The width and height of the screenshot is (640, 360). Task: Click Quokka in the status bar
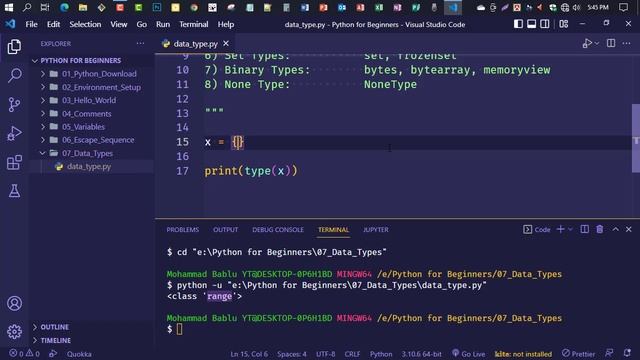[79, 354]
